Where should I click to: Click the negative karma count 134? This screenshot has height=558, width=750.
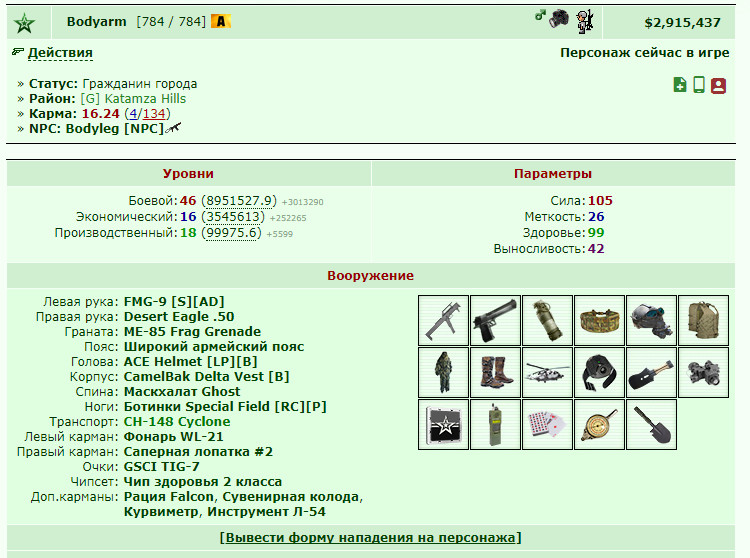click(154, 114)
